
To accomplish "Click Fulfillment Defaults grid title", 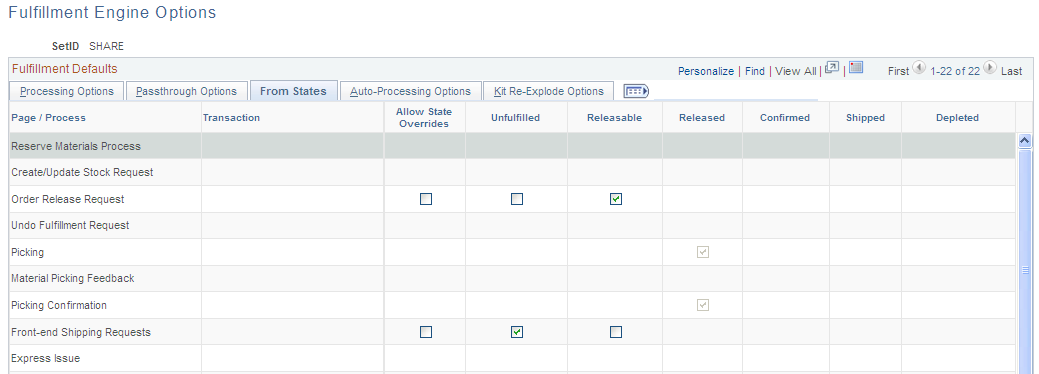I will [x=64, y=68].
